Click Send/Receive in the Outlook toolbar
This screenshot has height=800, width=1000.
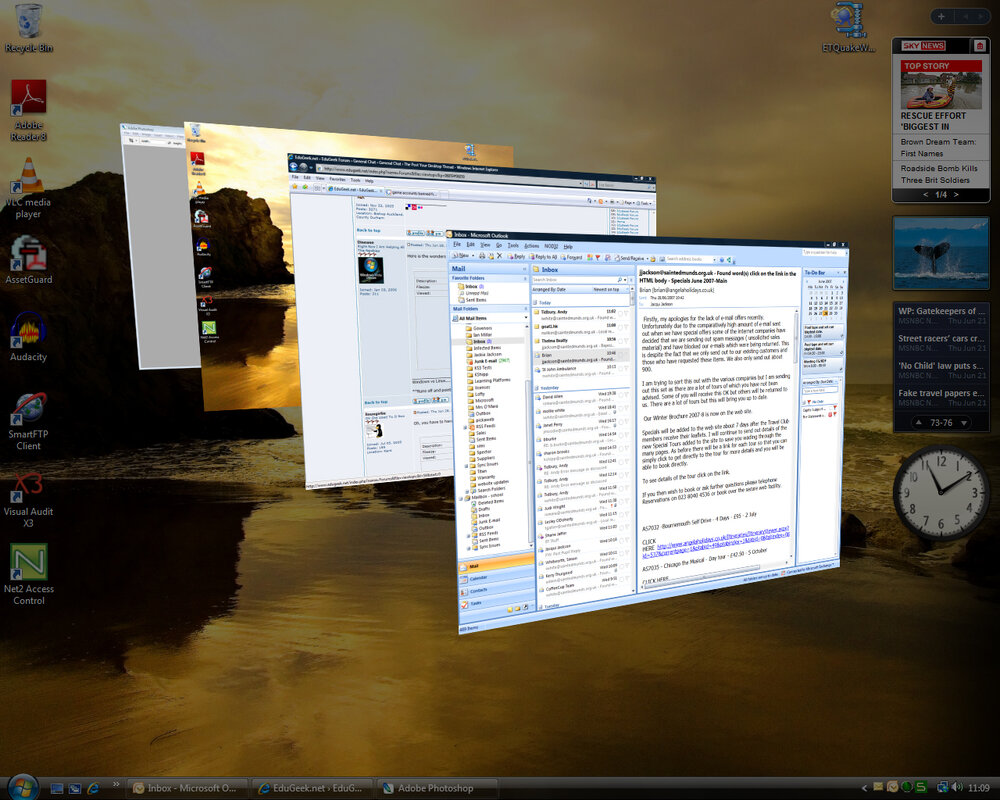tap(629, 258)
